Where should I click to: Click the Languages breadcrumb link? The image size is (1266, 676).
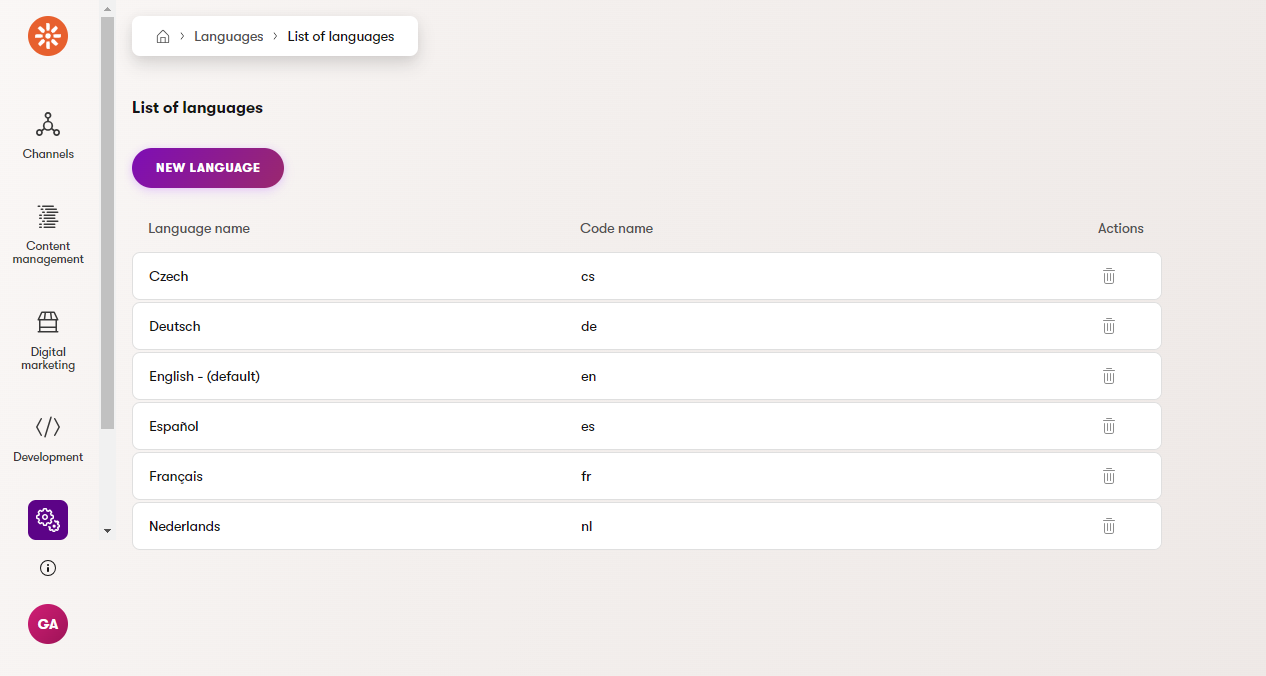(229, 37)
